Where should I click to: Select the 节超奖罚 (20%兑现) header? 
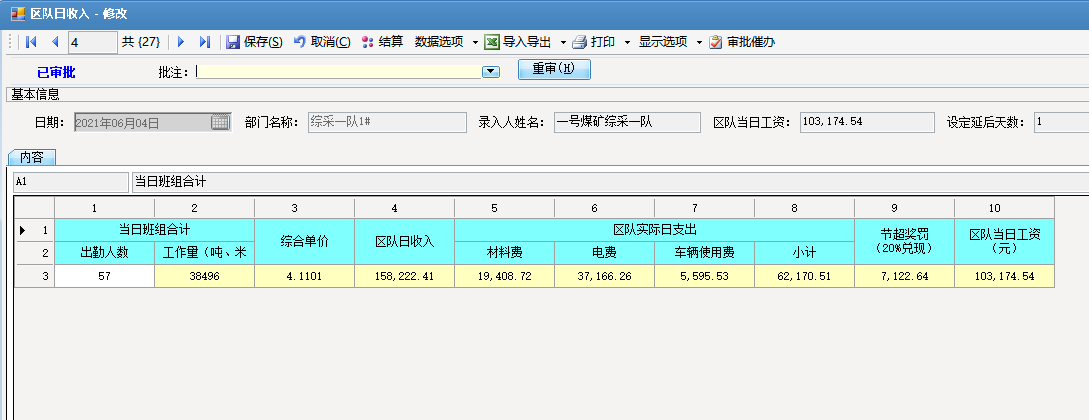click(x=904, y=242)
